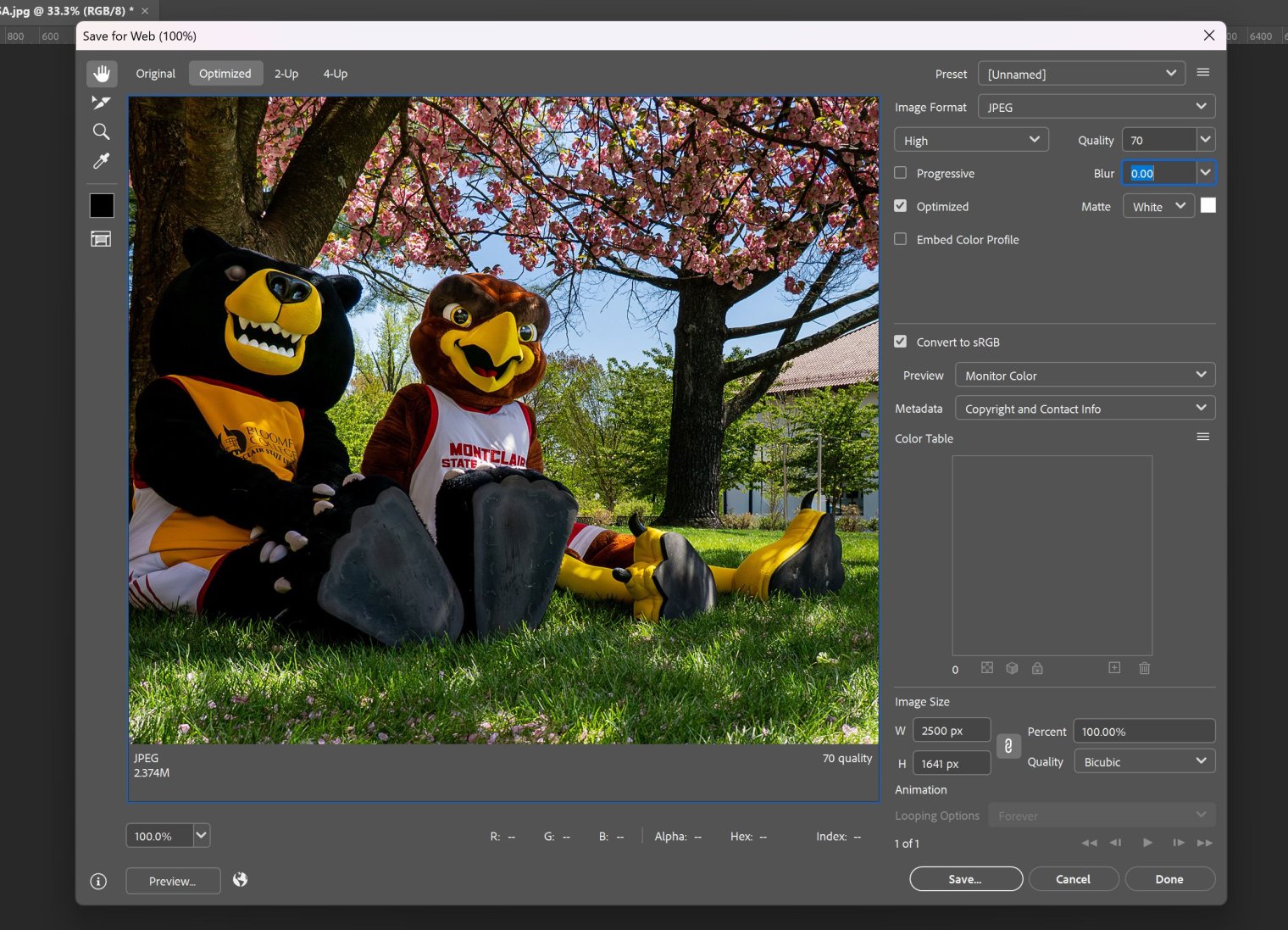
Task: Open the Blur value arrow
Action: tap(1206, 173)
